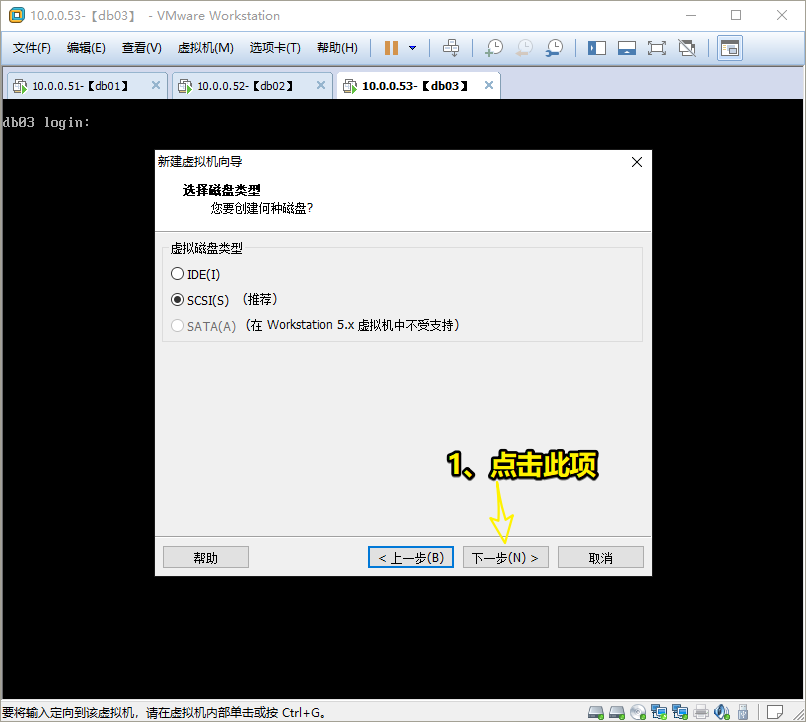Click the sound card status icon
The width and height of the screenshot is (806, 722).
723,712
